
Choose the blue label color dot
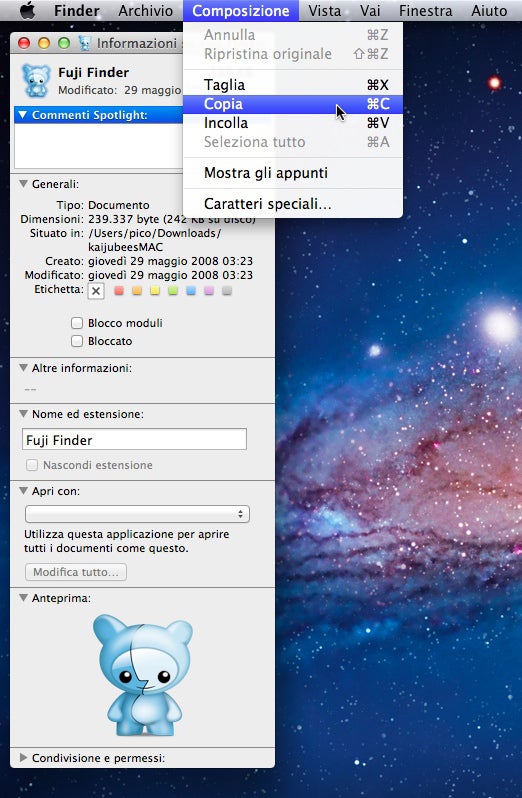pos(191,291)
